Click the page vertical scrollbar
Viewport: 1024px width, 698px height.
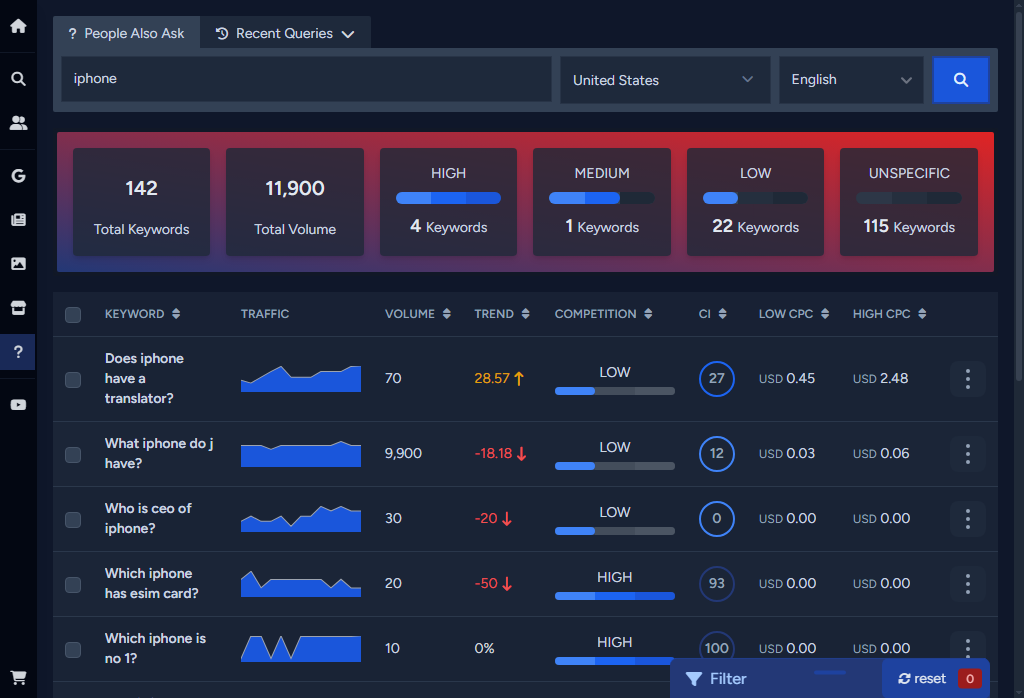[x=1019, y=196]
